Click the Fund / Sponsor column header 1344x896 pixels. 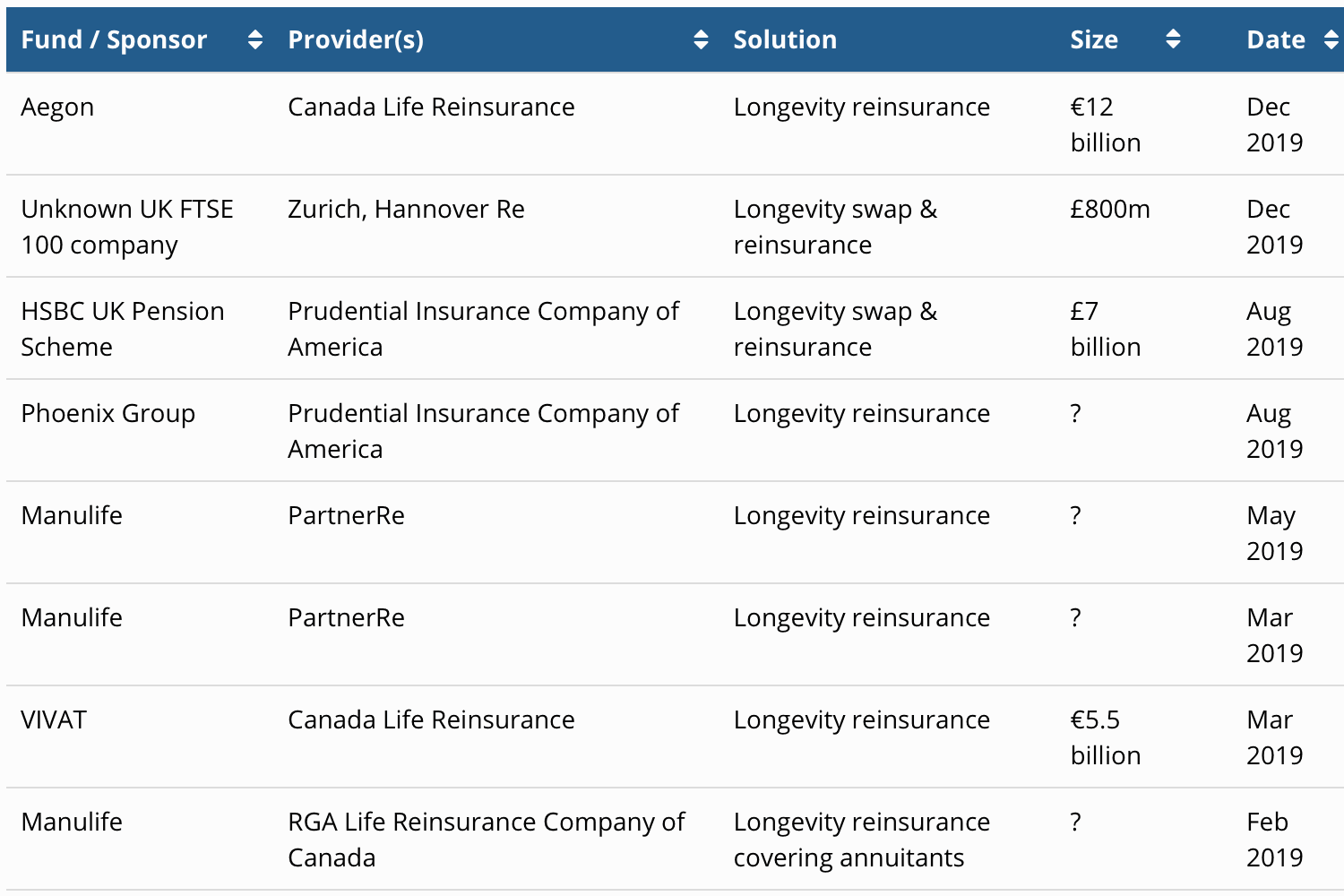point(114,39)
